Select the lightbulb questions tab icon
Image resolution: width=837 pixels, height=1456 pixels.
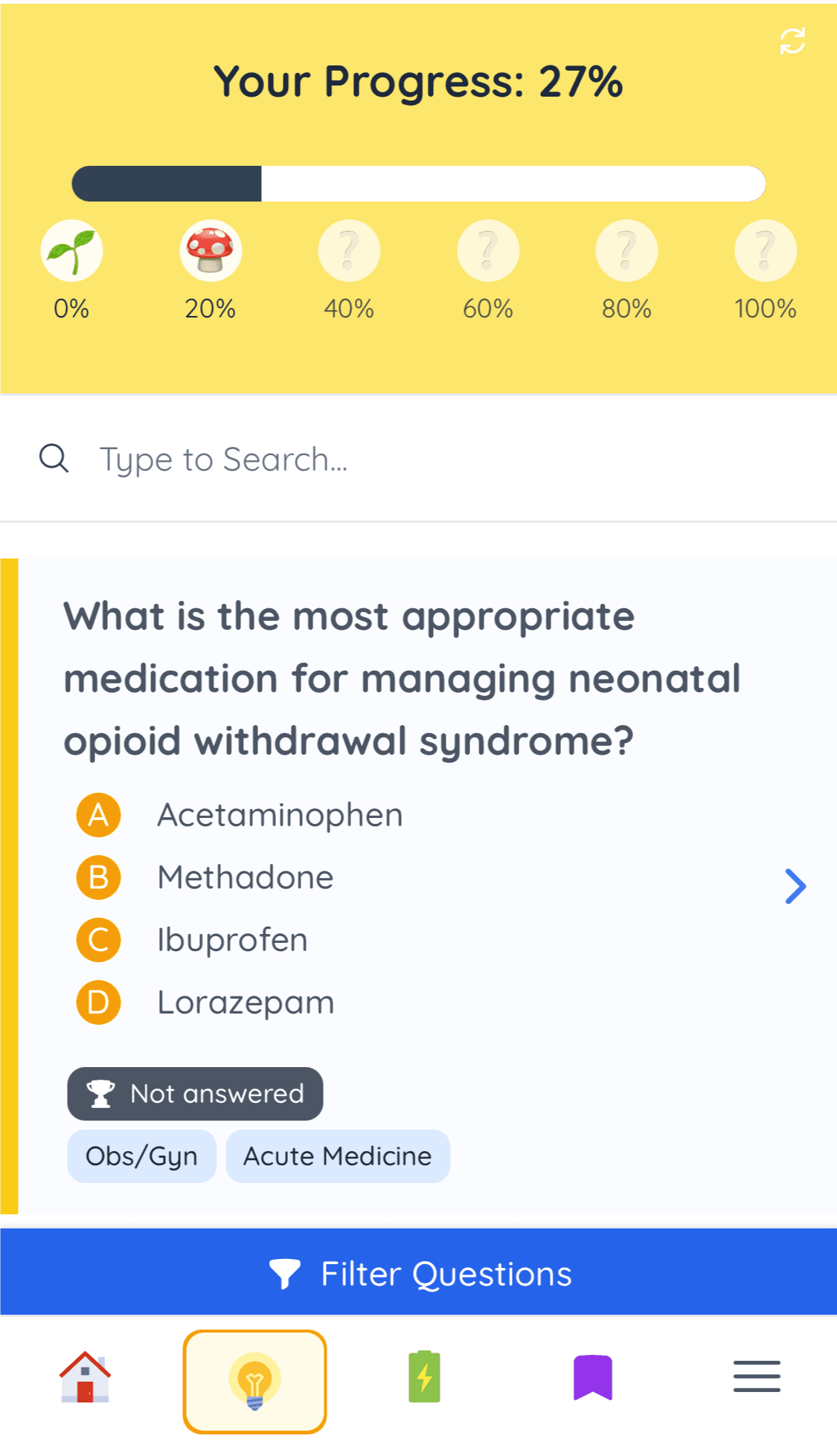pos(254,1381)
